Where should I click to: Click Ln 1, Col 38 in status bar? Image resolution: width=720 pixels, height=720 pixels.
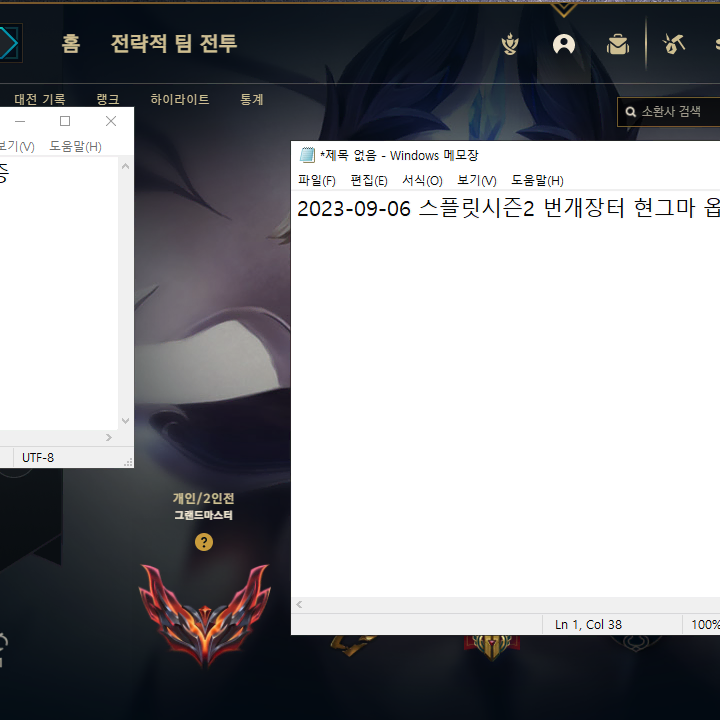(x=588, y=624)
